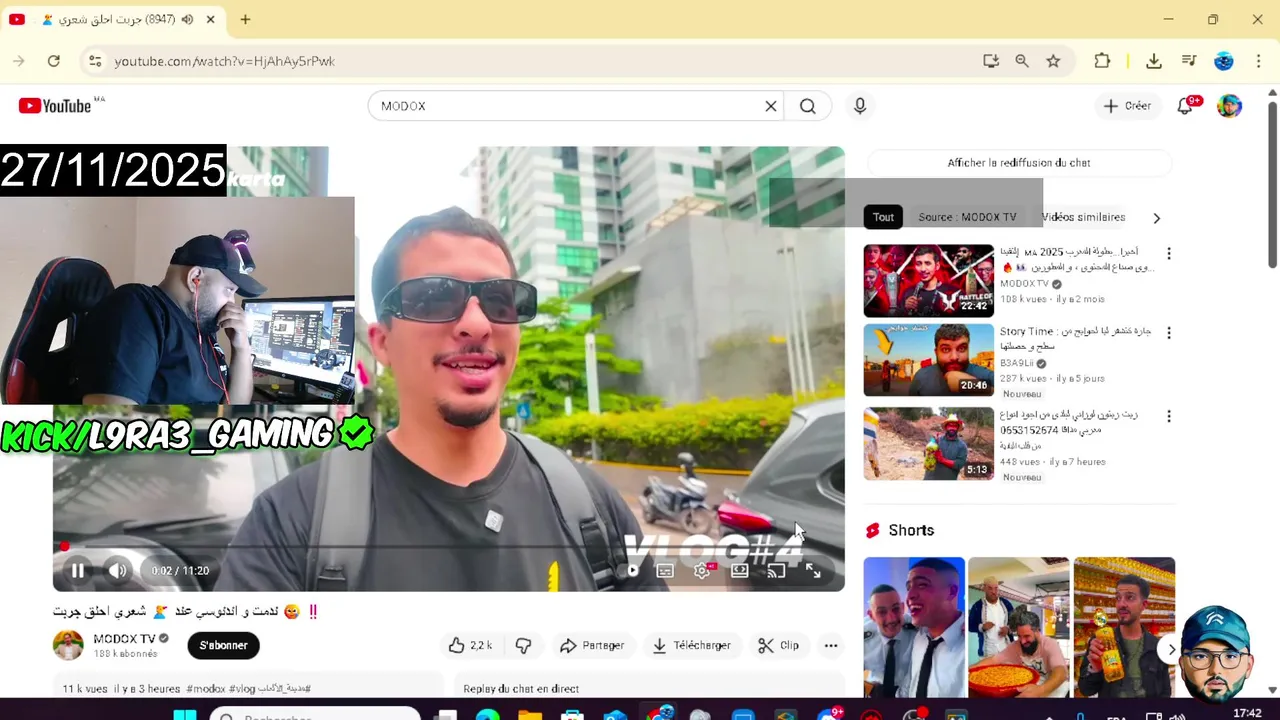Open the Story Time 20:46 video thumbnail
This screenshot has height=720, width=1280.
pos(929,360)
